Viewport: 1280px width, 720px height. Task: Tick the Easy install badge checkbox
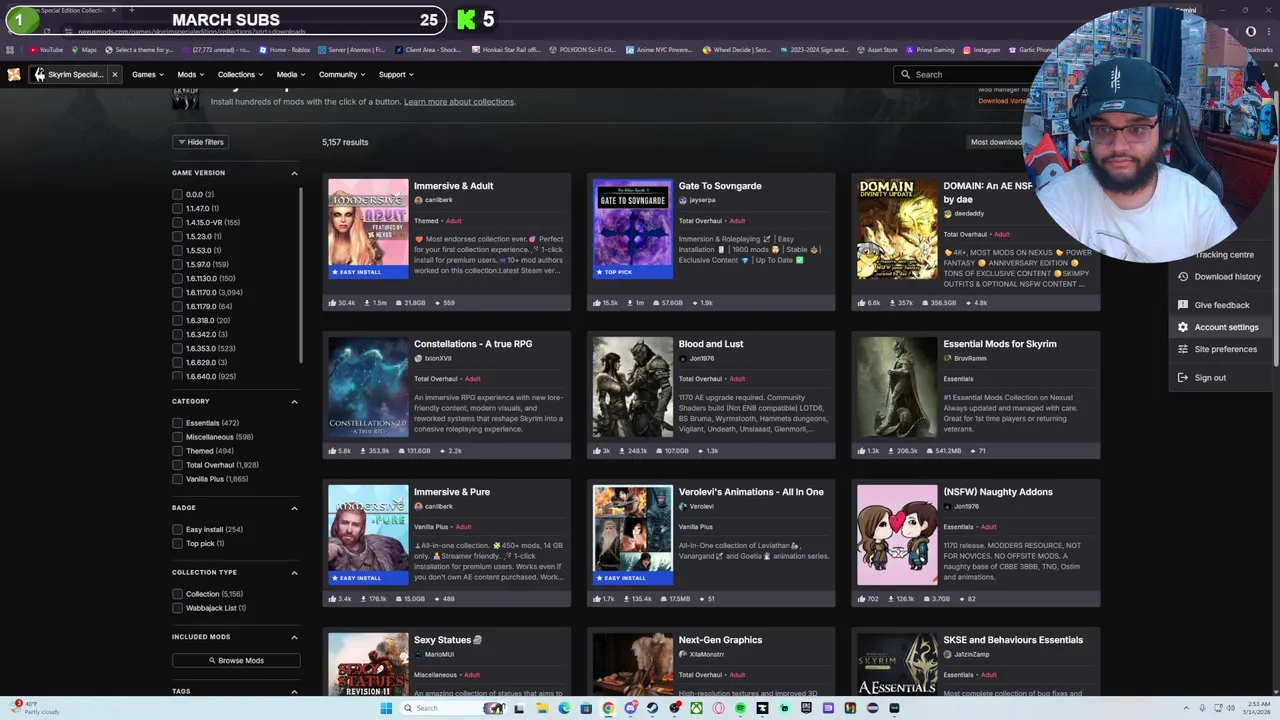click(x=177, y=529)
